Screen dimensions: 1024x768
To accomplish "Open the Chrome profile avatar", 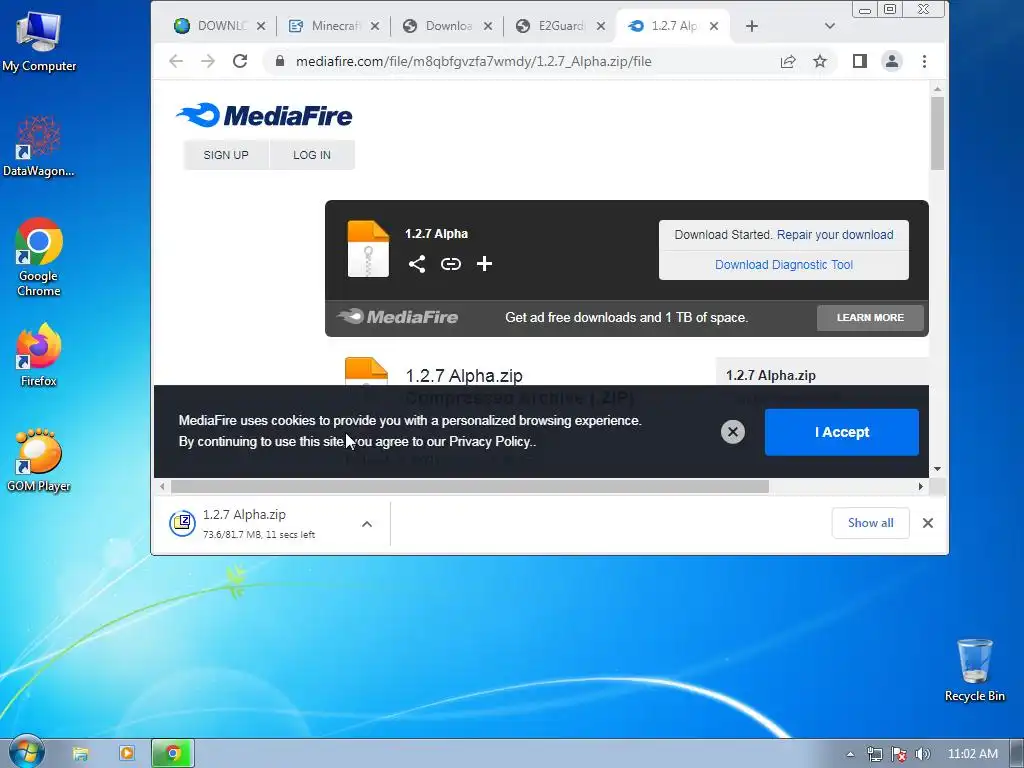I will click(x=891, y=61).
